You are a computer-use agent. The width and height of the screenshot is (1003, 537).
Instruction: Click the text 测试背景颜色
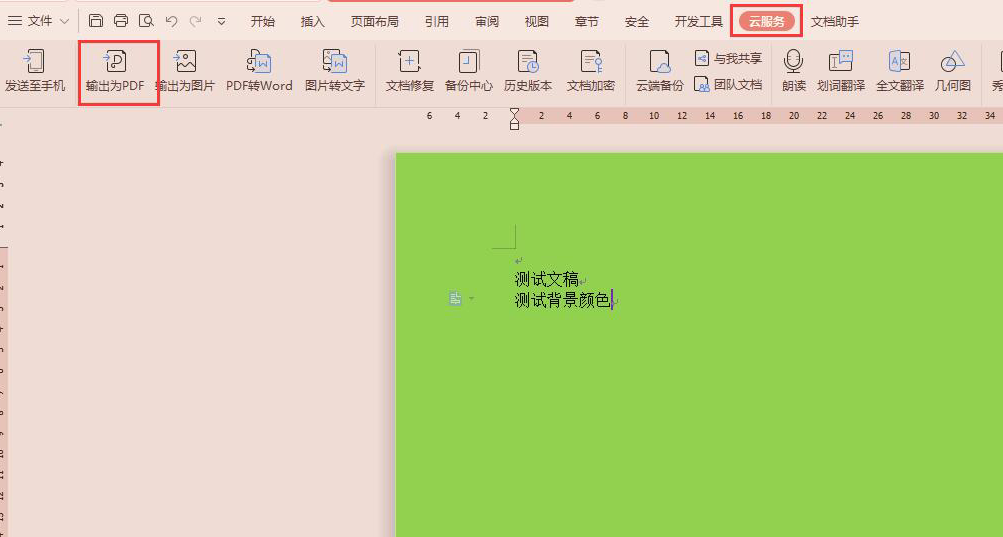tap(563, 300)
